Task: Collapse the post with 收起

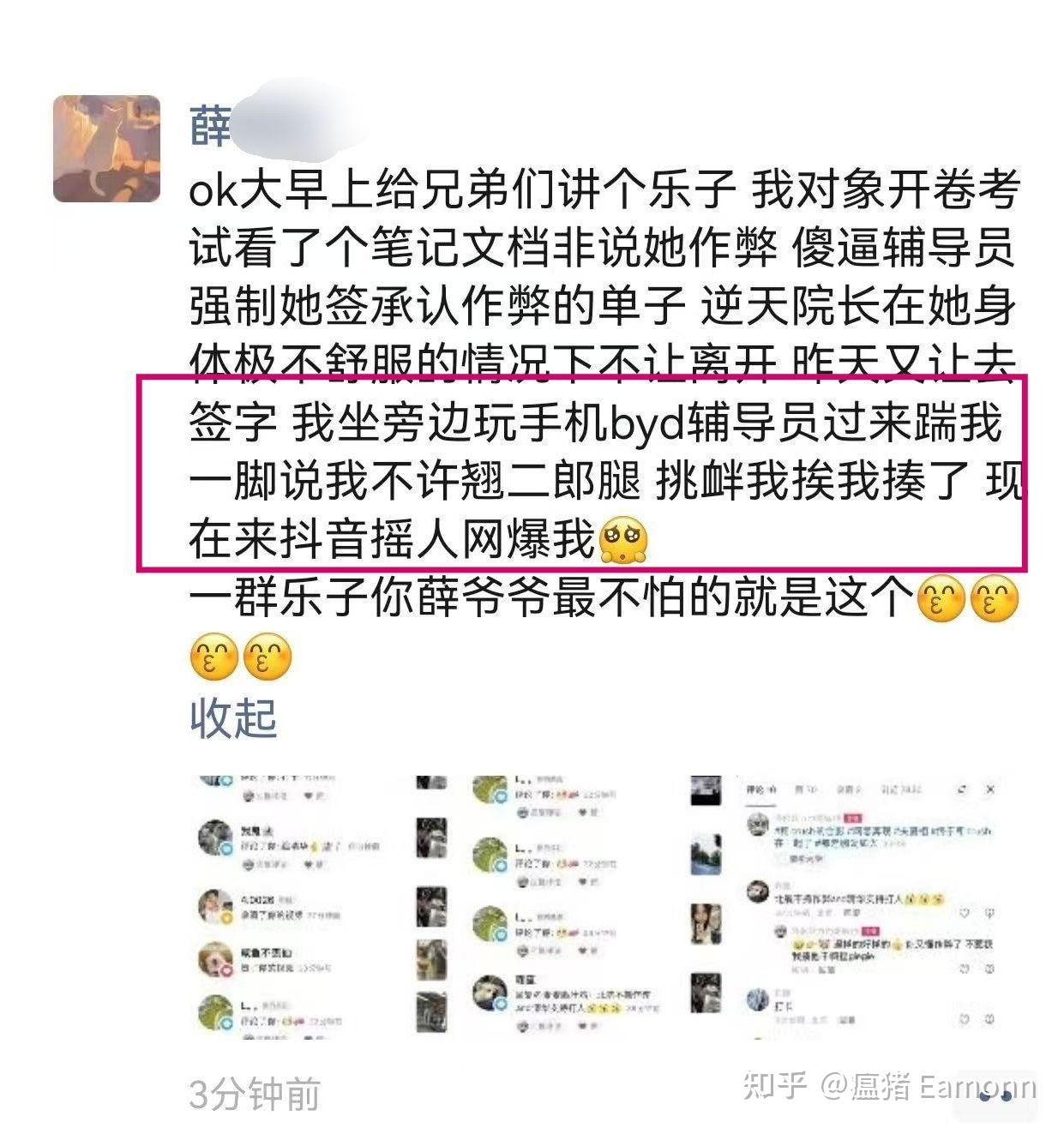Action: (x=233, y=717)
